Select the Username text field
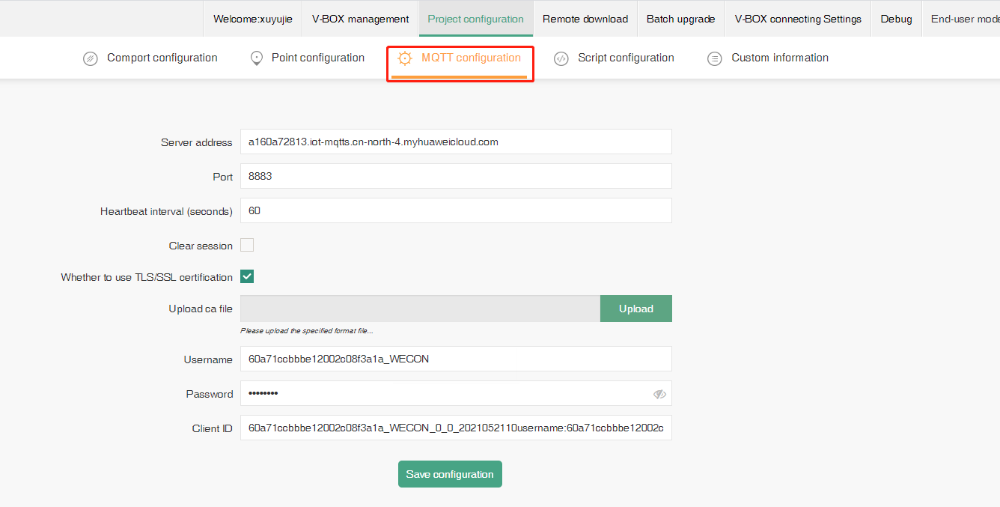1000x507 pixels. pos(455,359)
